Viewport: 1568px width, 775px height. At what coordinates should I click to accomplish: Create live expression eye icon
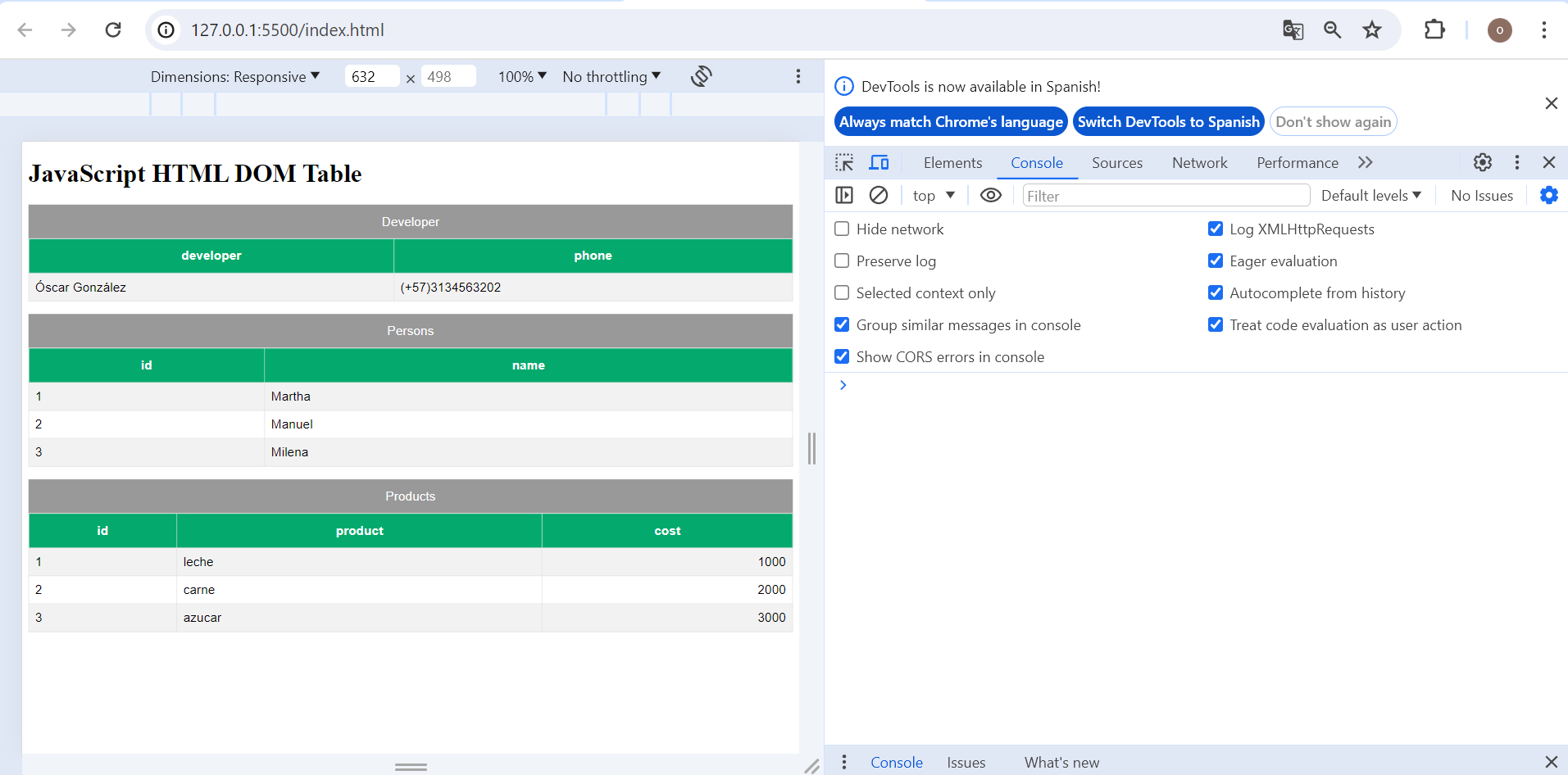point(991,195)
